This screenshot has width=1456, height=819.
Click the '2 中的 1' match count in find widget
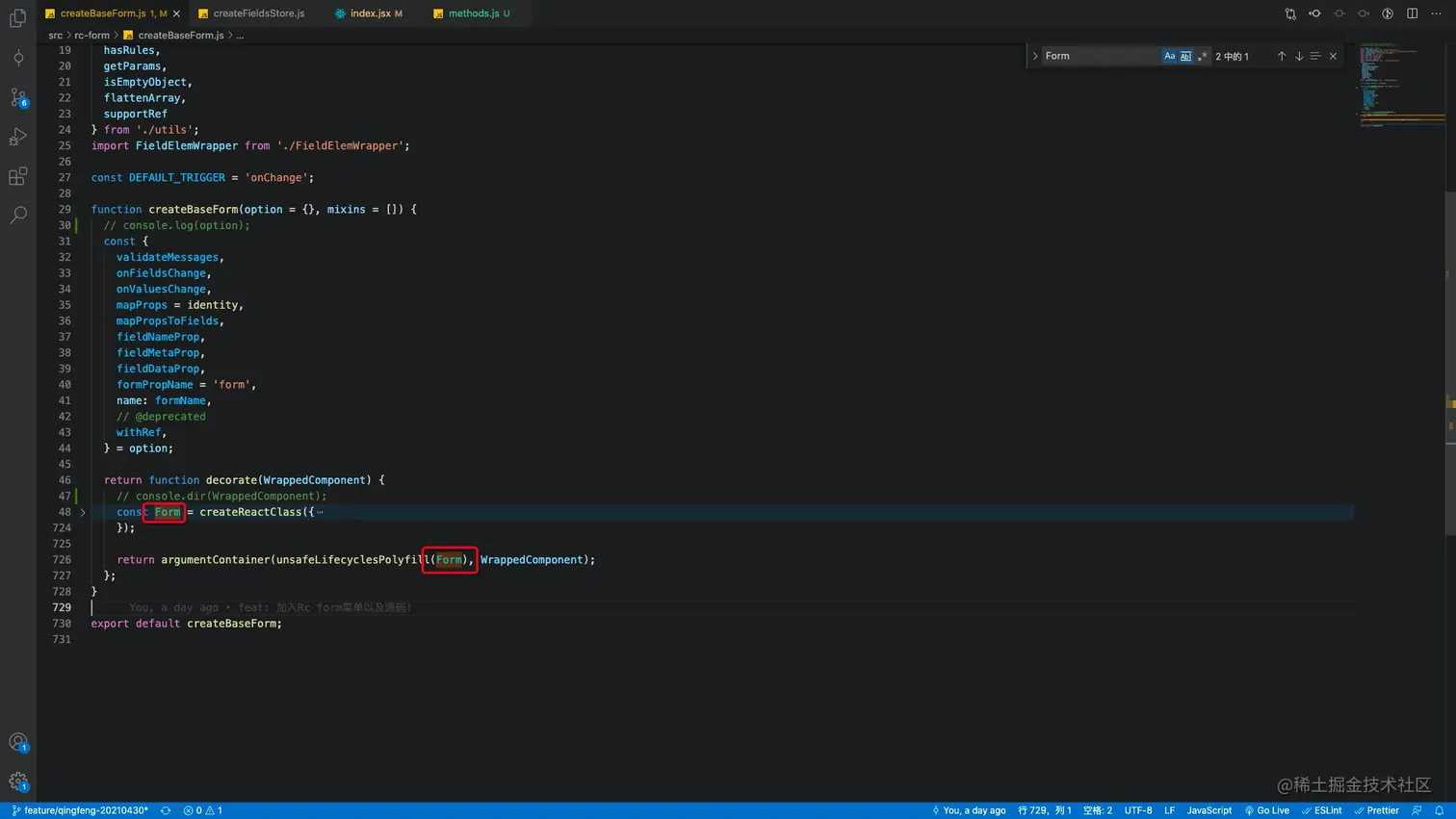tap(1232, 56)
